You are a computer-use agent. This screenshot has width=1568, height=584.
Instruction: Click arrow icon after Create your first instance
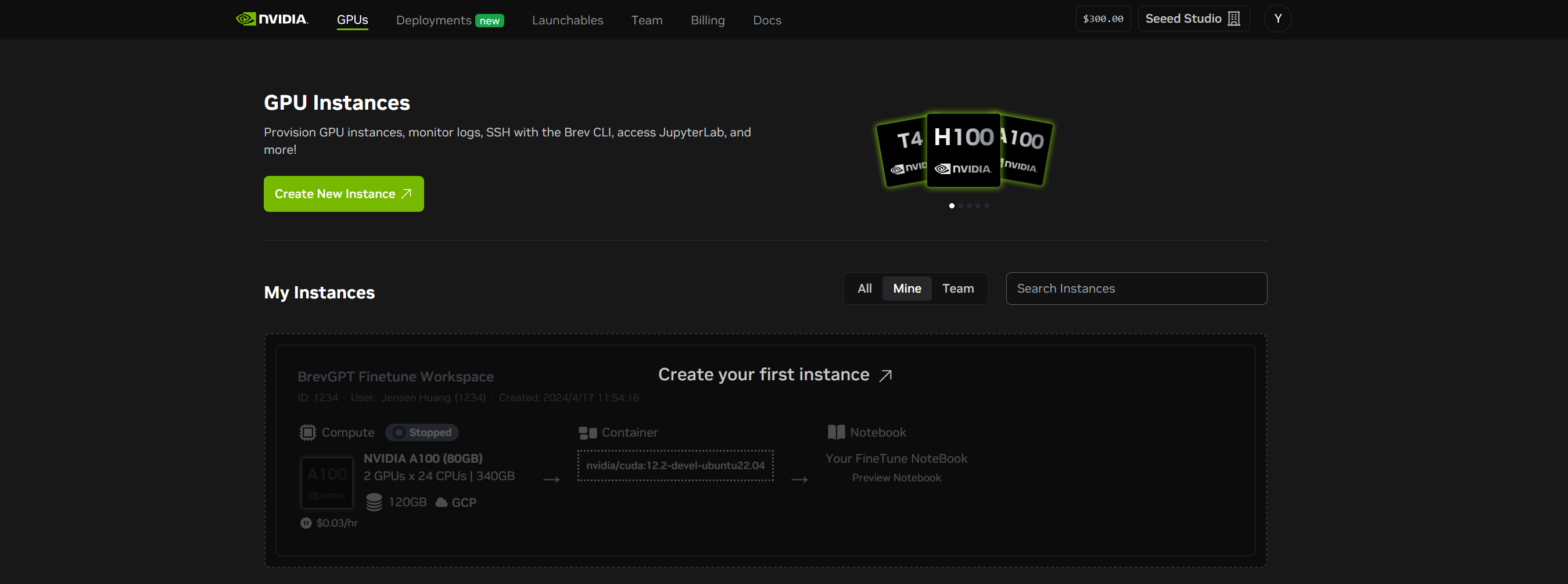tap(885, 376)
